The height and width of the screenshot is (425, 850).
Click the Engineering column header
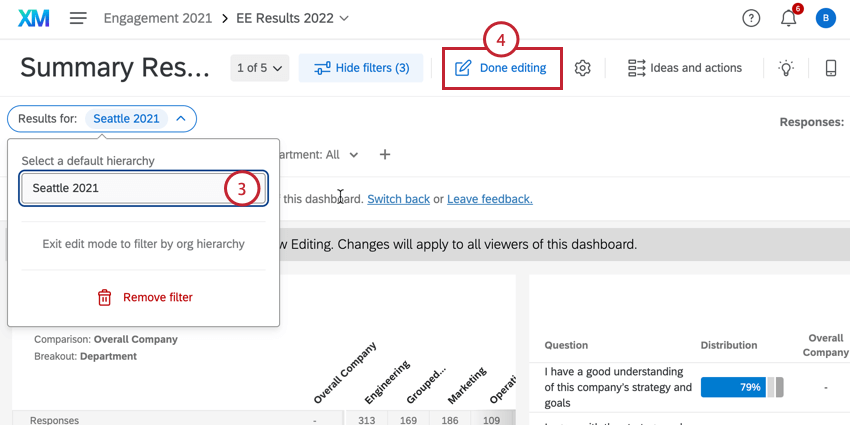[387, 382]
